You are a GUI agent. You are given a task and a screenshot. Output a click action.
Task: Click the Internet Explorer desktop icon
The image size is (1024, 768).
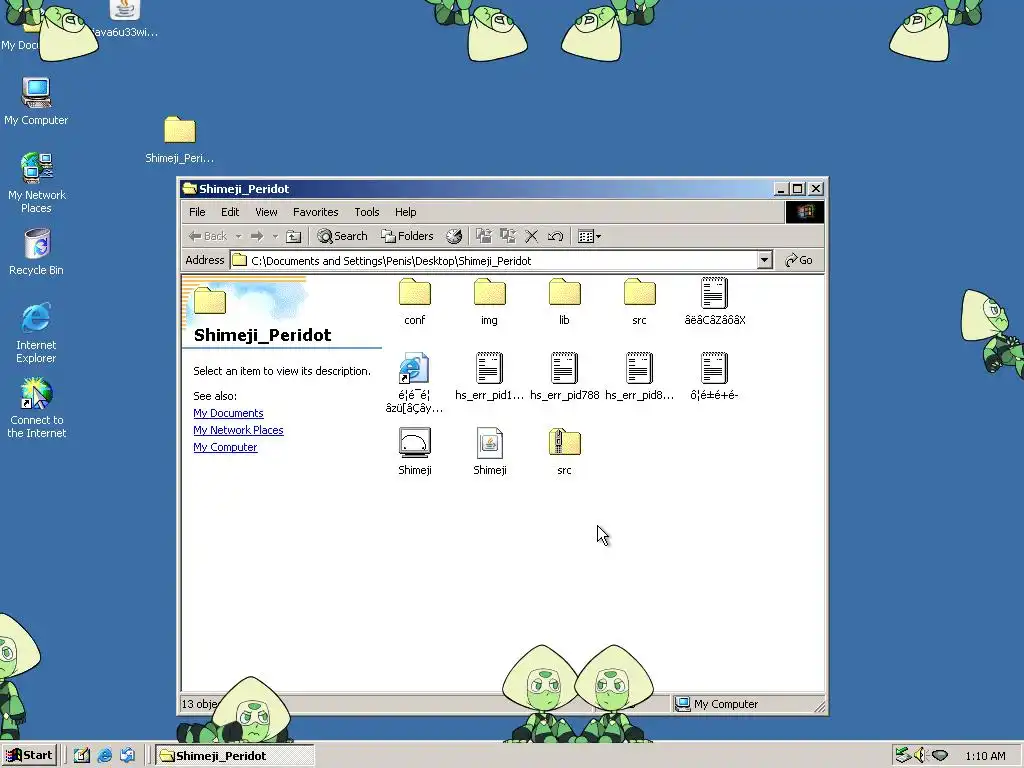click(36, 333)
